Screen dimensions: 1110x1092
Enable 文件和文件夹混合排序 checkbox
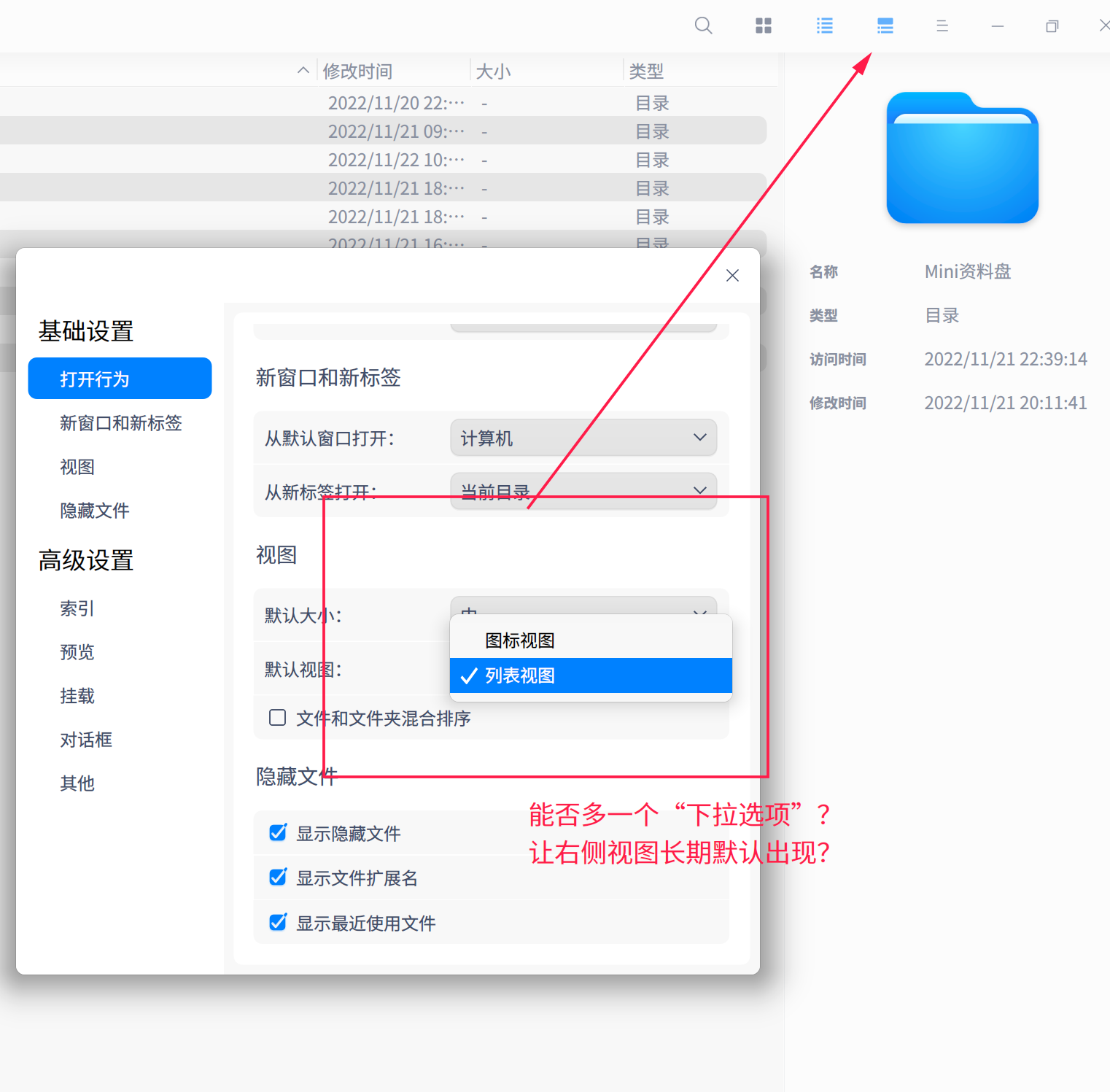(x=277, y=718)
